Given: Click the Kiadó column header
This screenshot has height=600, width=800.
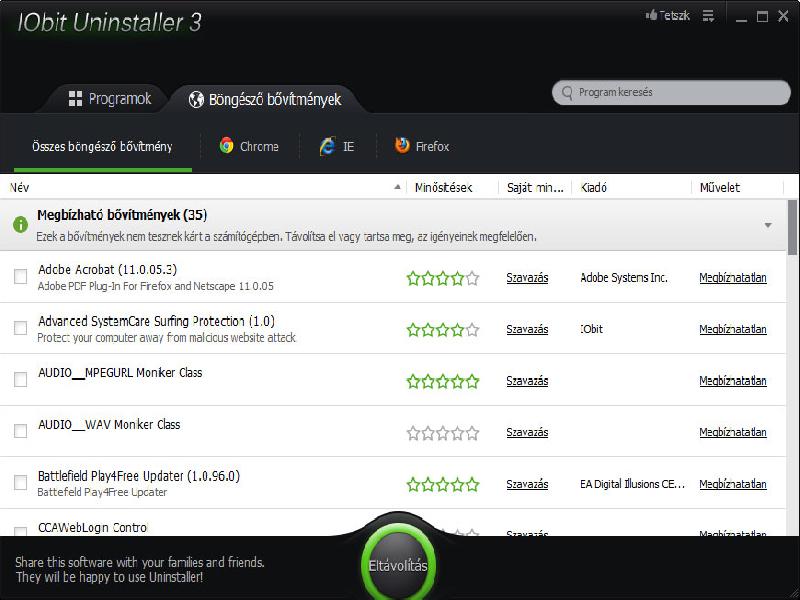Looking at the screenshot, I should [x=593, y=188].
